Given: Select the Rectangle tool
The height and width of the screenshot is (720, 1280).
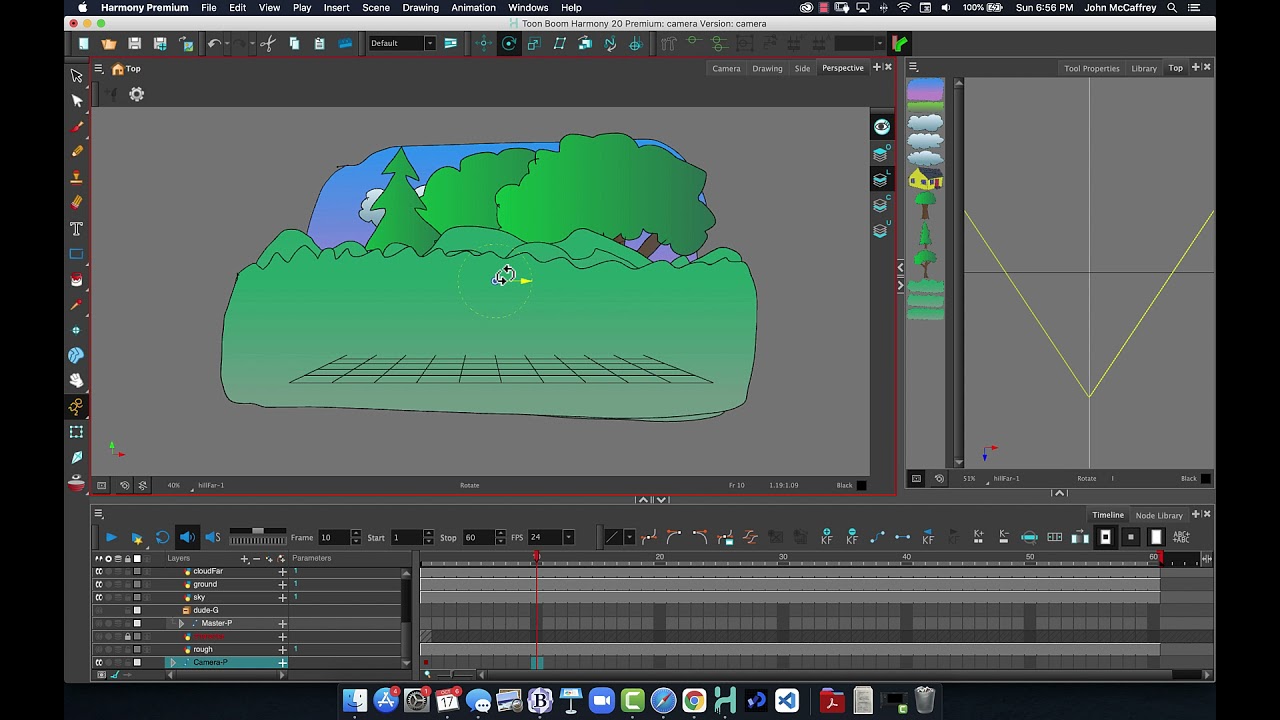Looking at the screenshot, I should (76, 254).
